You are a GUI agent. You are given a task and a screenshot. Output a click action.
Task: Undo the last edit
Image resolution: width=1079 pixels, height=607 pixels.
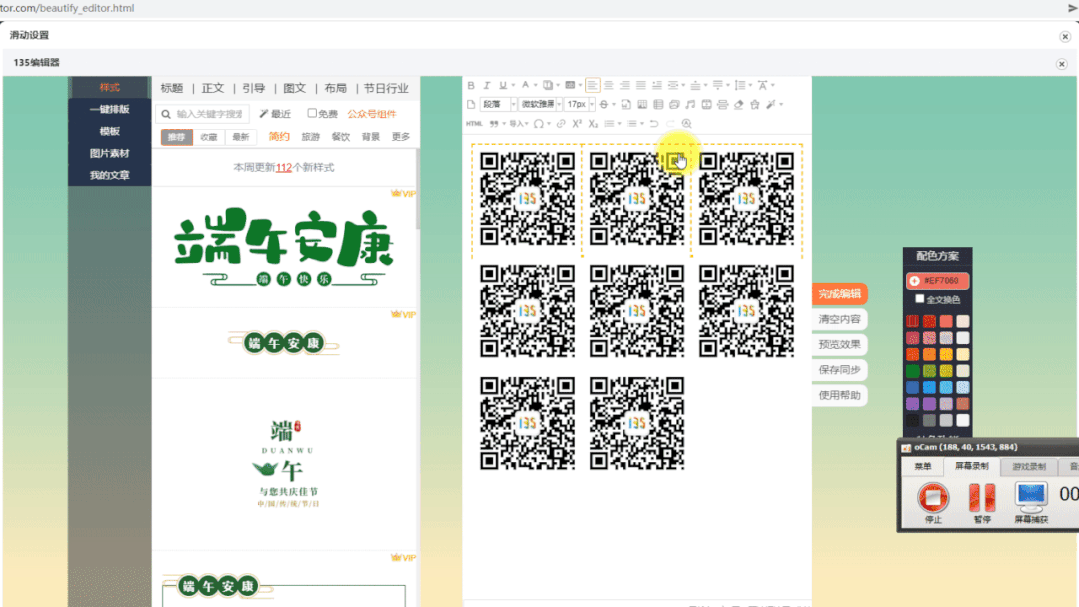(x=654, y=124)
